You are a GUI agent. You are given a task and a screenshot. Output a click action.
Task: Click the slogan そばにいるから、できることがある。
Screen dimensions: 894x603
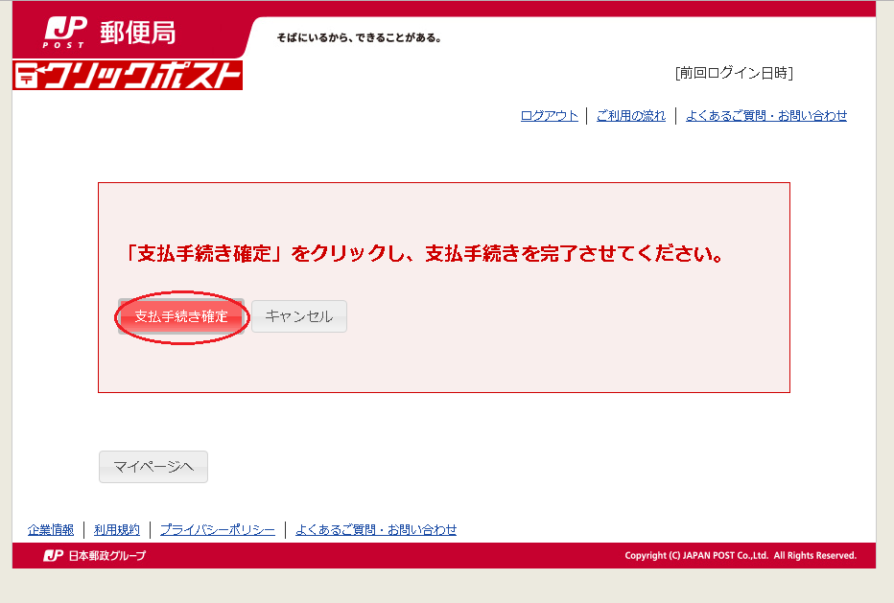[x=359, y=39]
